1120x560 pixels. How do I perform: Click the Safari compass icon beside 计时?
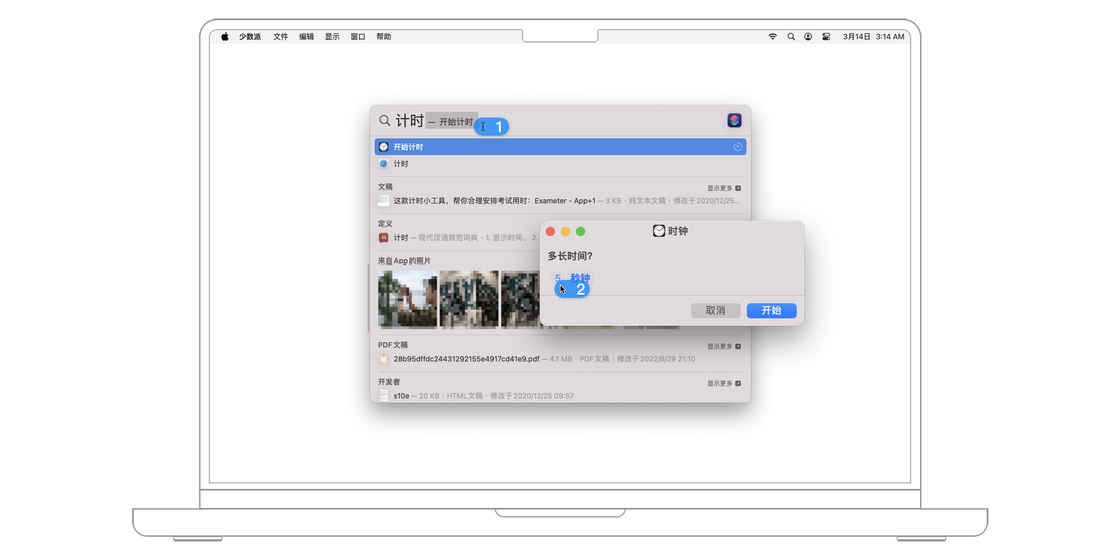(384, 164)
